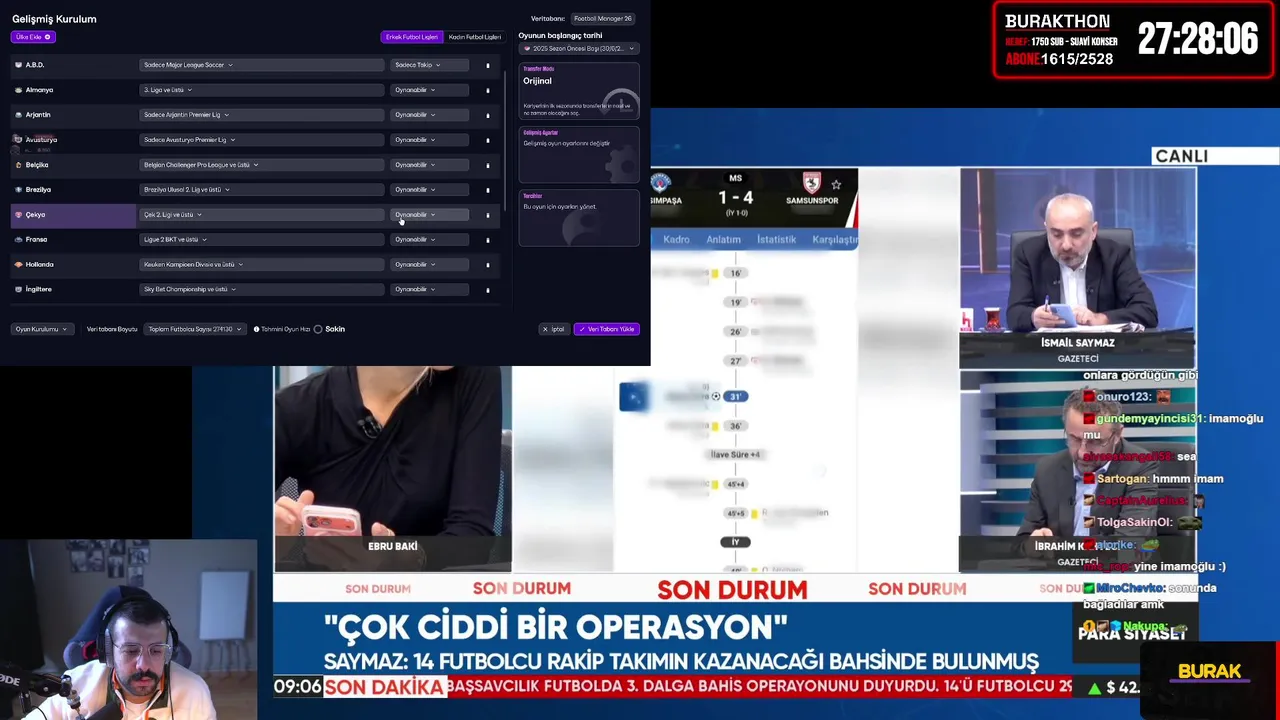The image size is (1280, 720).
Task: Click the trash icon on the Arjantin row
Action: (x=488, y=115)
